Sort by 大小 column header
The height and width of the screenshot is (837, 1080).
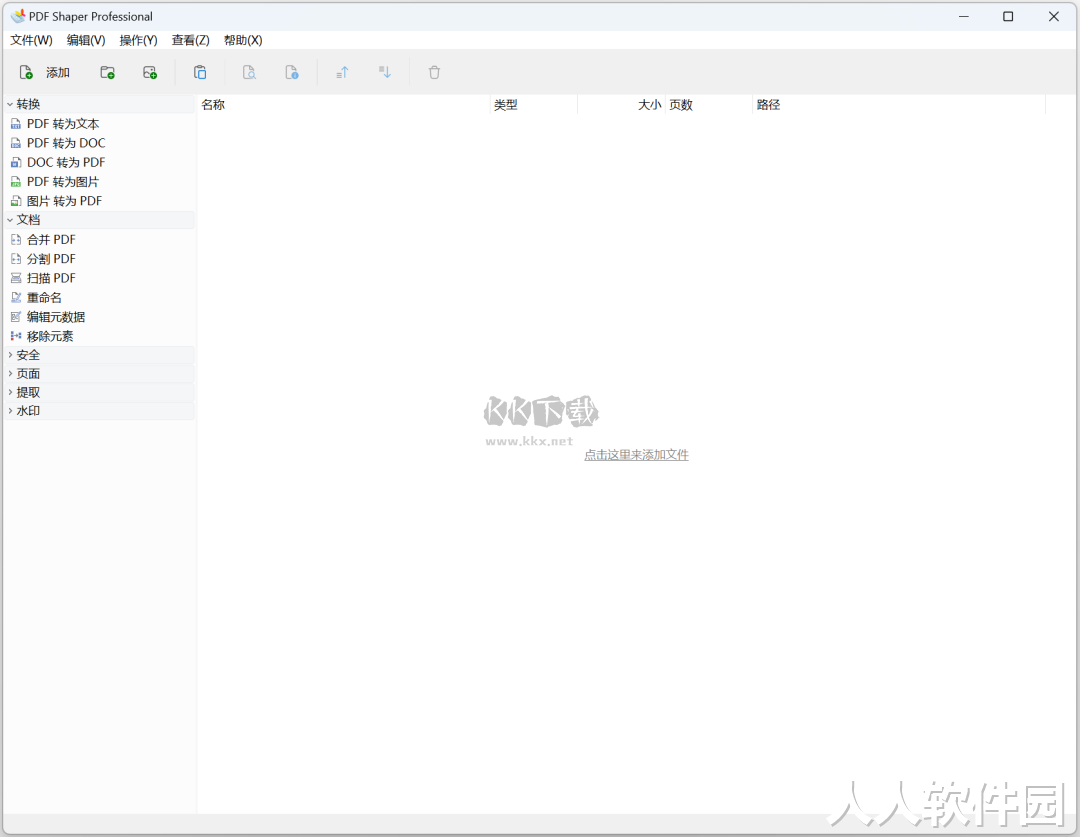[x=621, y=105]
